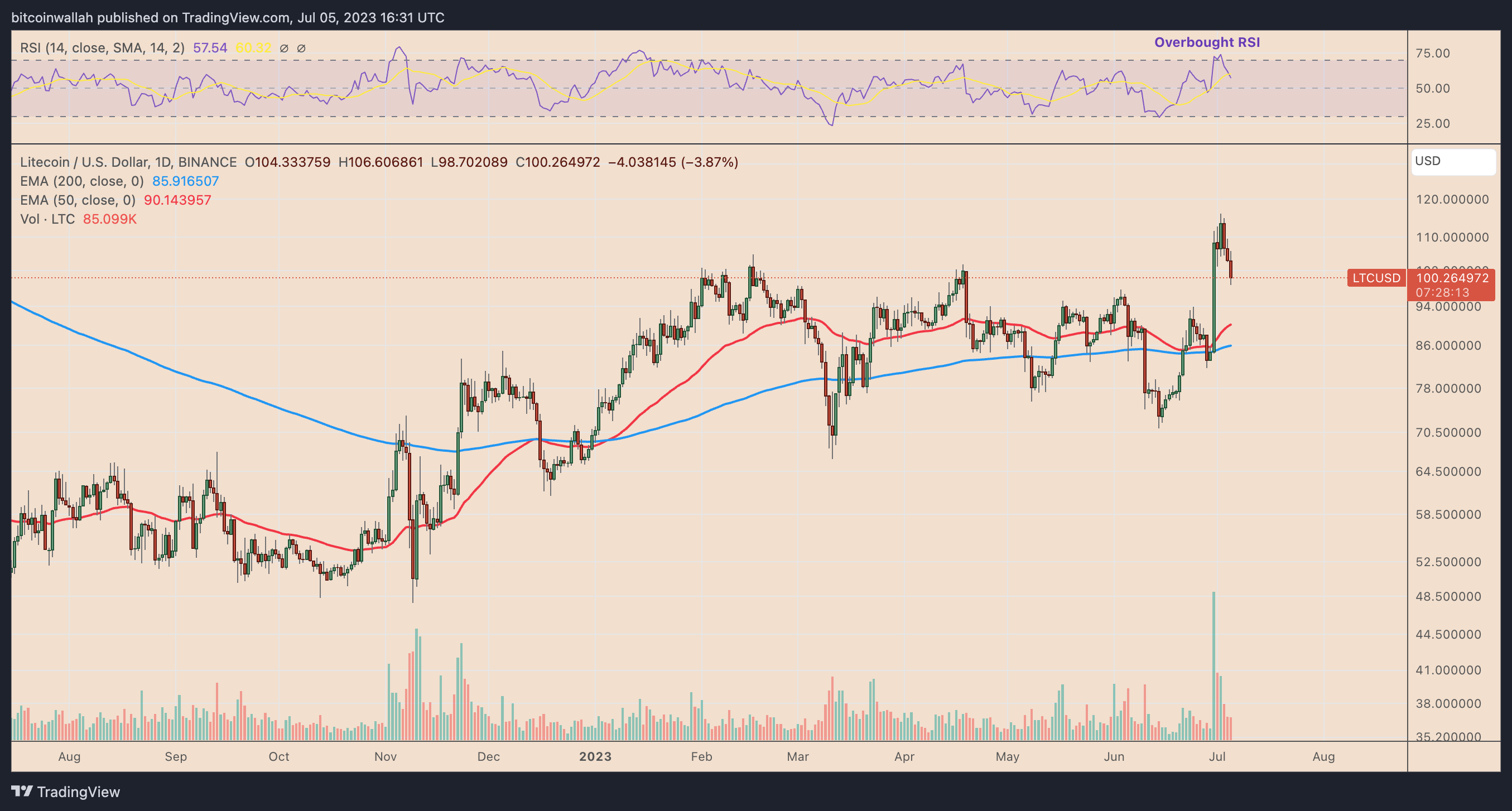Click the RSI 75.00 scale label

1432,54
